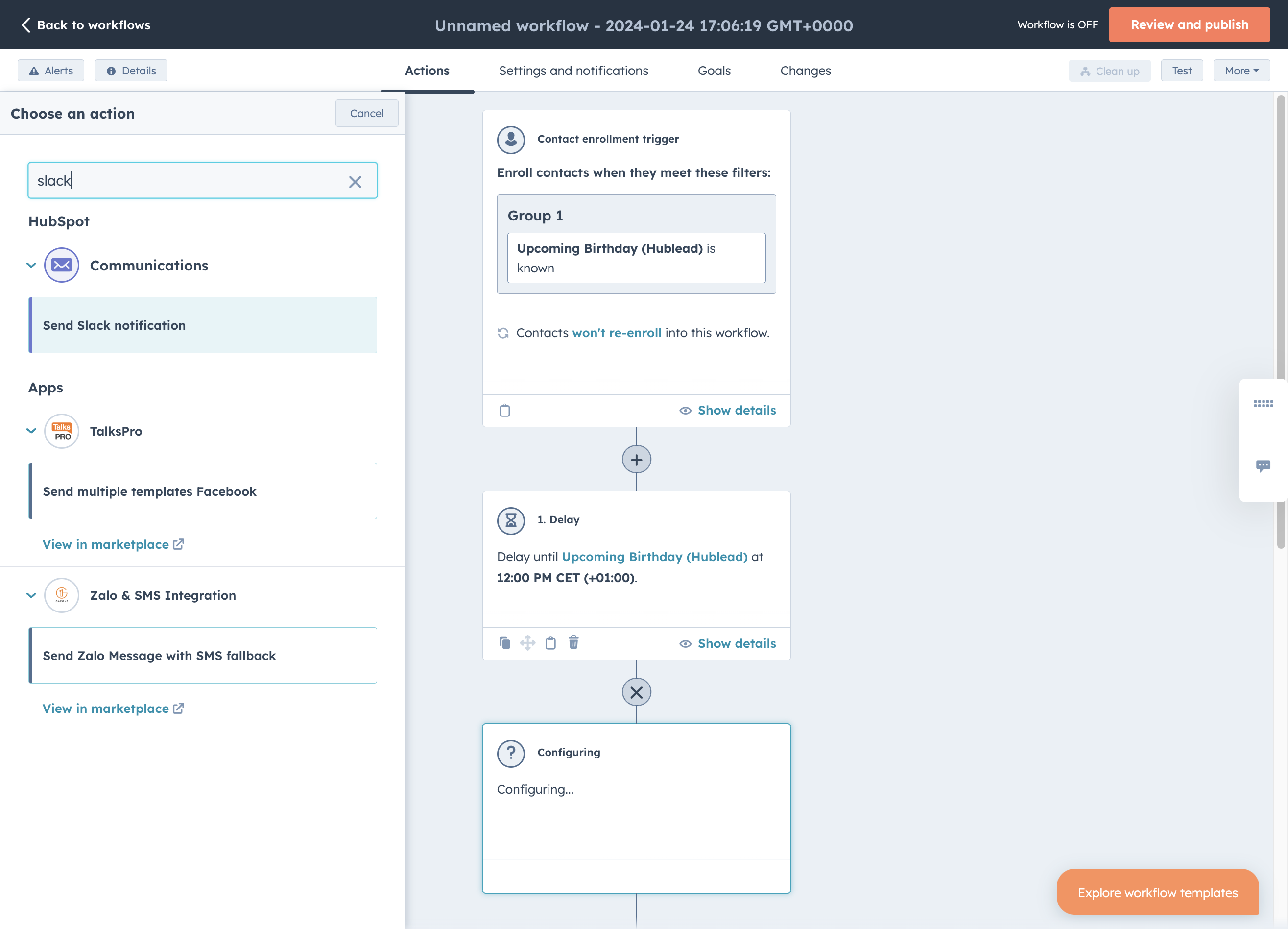Collapse the Zalo & SMS Integration chevron
The width and height of the screenshot is (1288, 929).
point(31,595)
